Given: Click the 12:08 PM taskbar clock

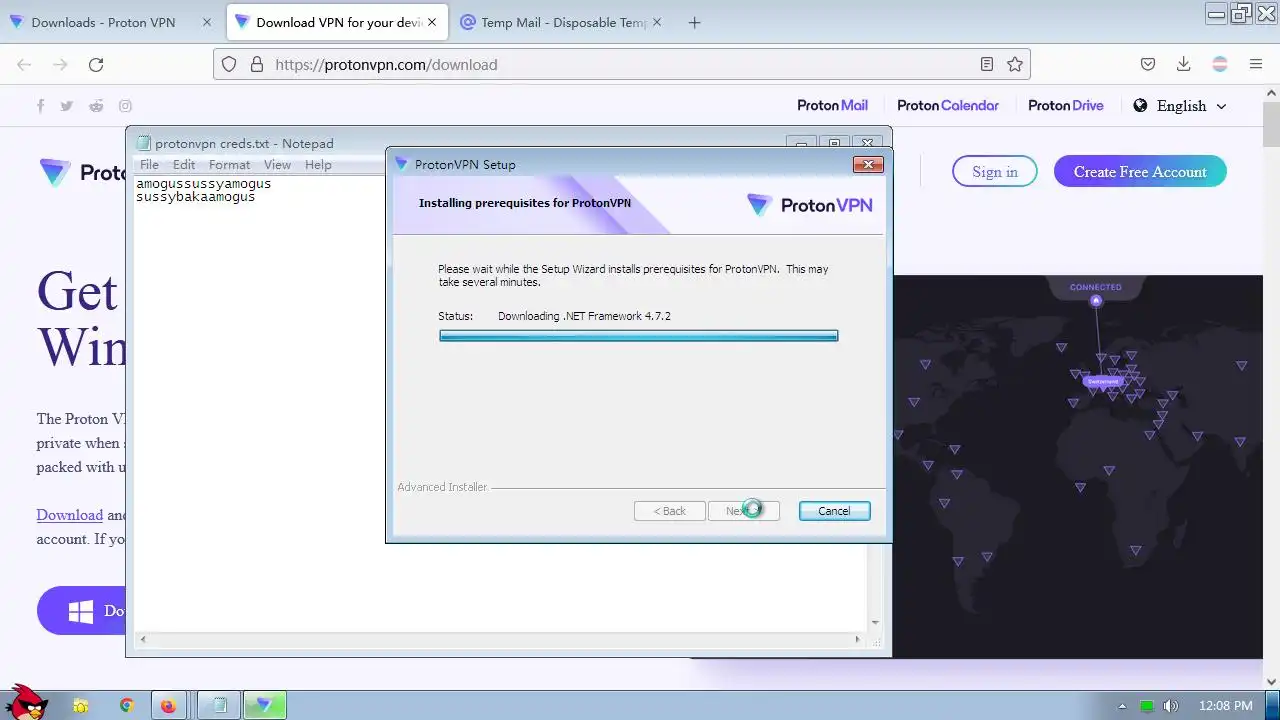Looking at the screenshot, I should tap(1225, 706).
